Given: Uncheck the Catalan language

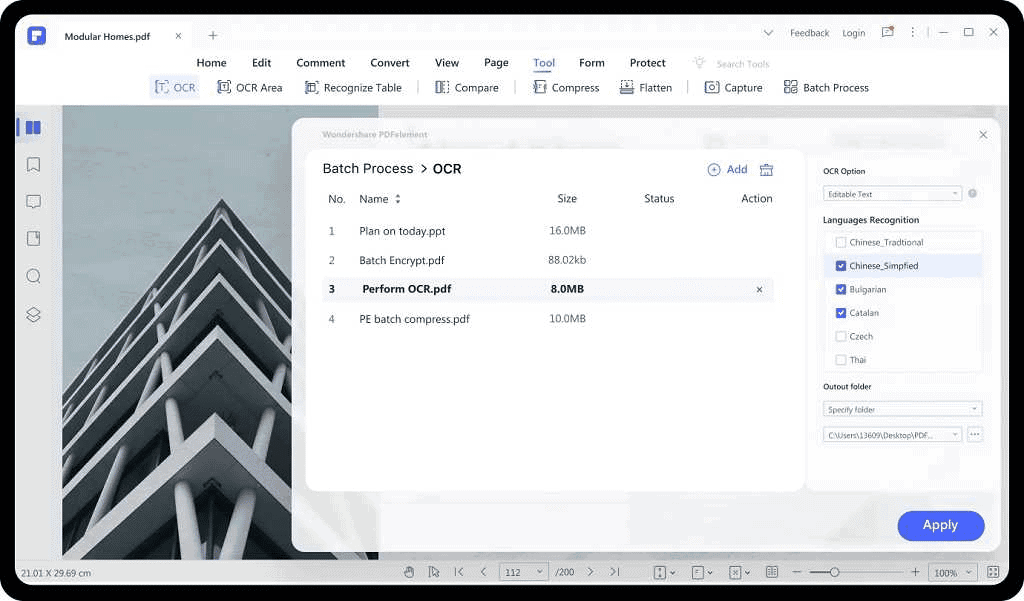Looking at the screenshot, I should [841, 313].
